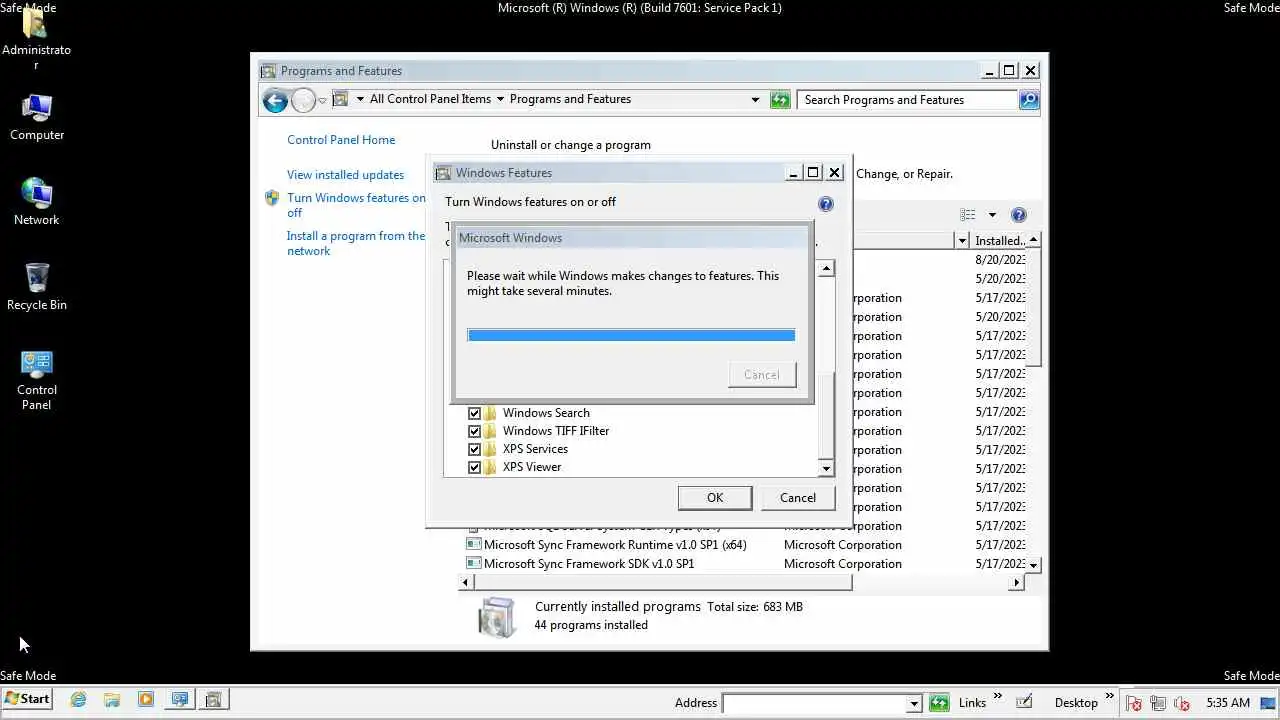Image resolution: width=1280 pixels, height=720 pixels.
Task: Click the Back arrow in Programs and Features
Action: [x=275, y=100]
